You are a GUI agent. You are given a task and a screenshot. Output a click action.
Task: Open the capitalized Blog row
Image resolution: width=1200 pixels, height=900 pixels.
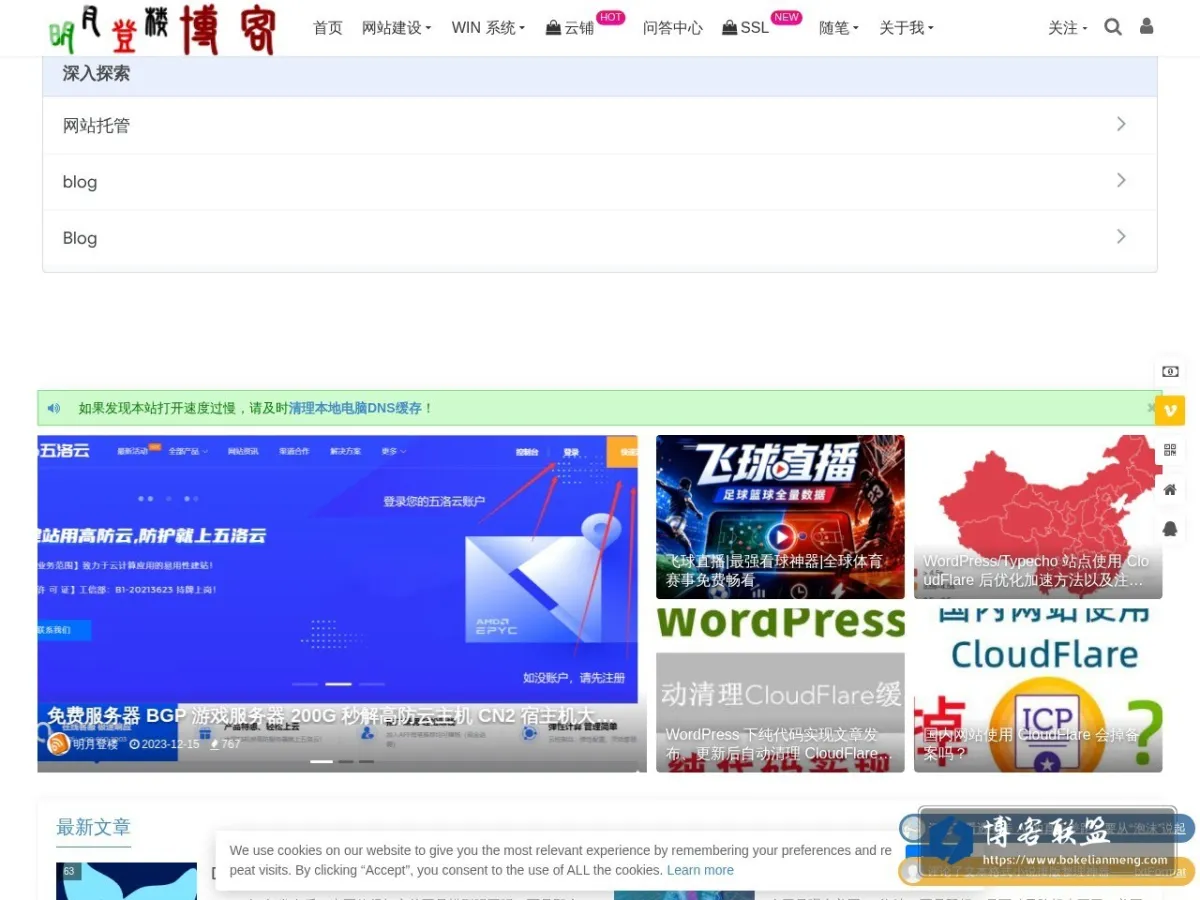[x=600, y=238]
